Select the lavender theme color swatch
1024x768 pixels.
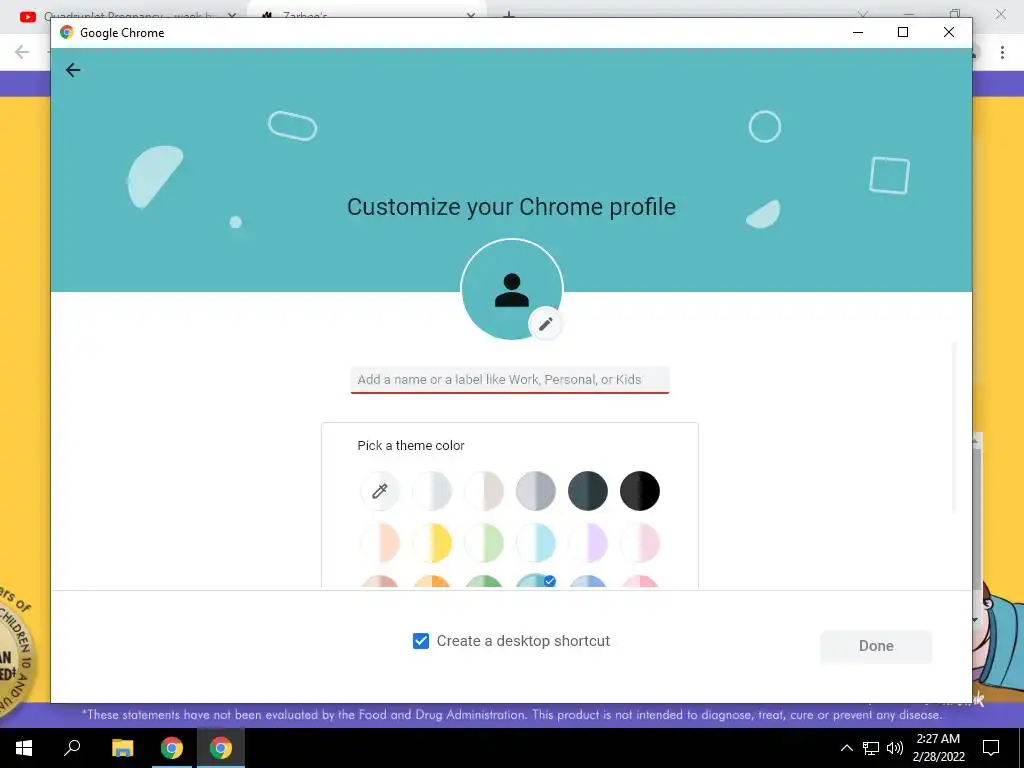coord(588,543)
